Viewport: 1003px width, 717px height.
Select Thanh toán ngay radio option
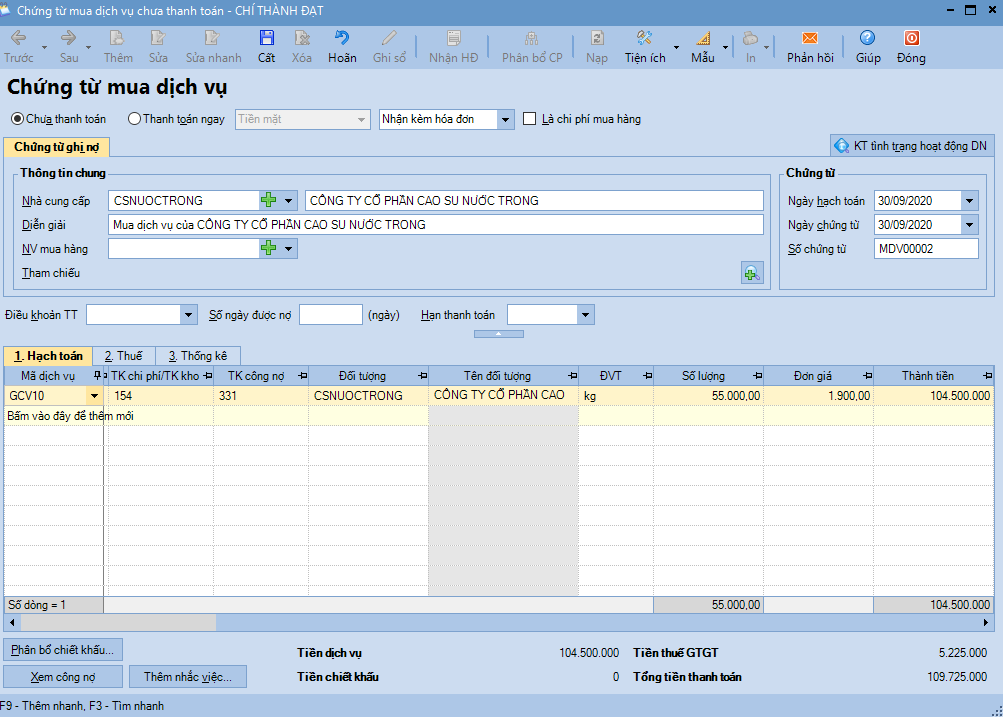(x=134, y=119)
